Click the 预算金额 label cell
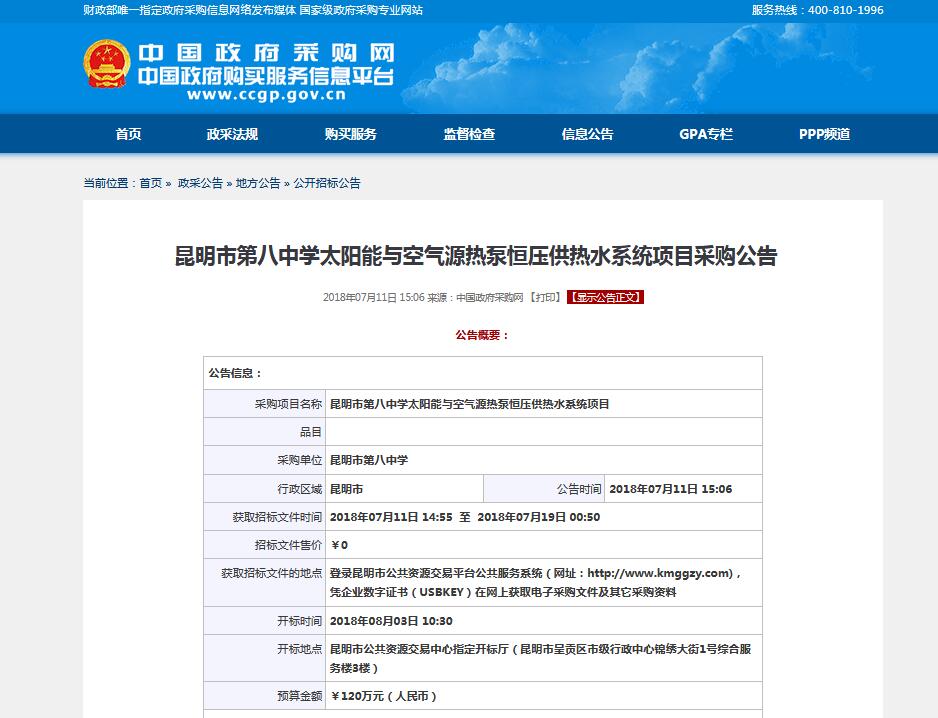 (264, 696)
